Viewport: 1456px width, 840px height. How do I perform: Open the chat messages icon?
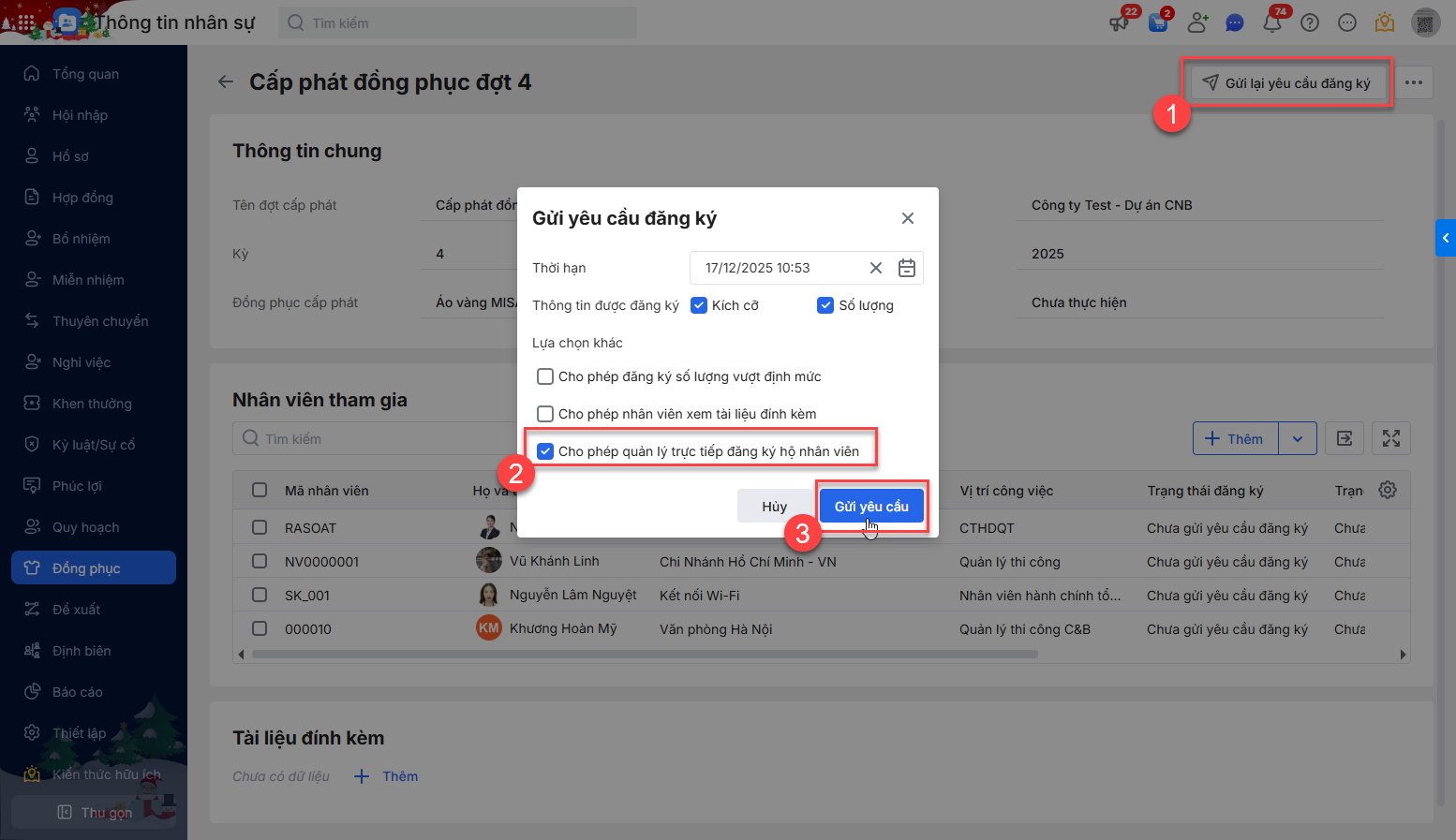(1235, 22)
